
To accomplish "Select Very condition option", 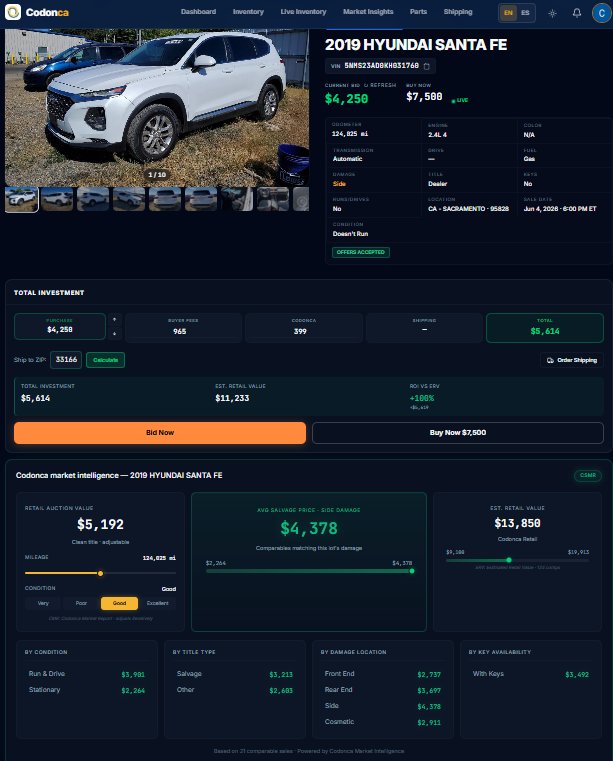I will pyautogui.click(x=43, y=603).
